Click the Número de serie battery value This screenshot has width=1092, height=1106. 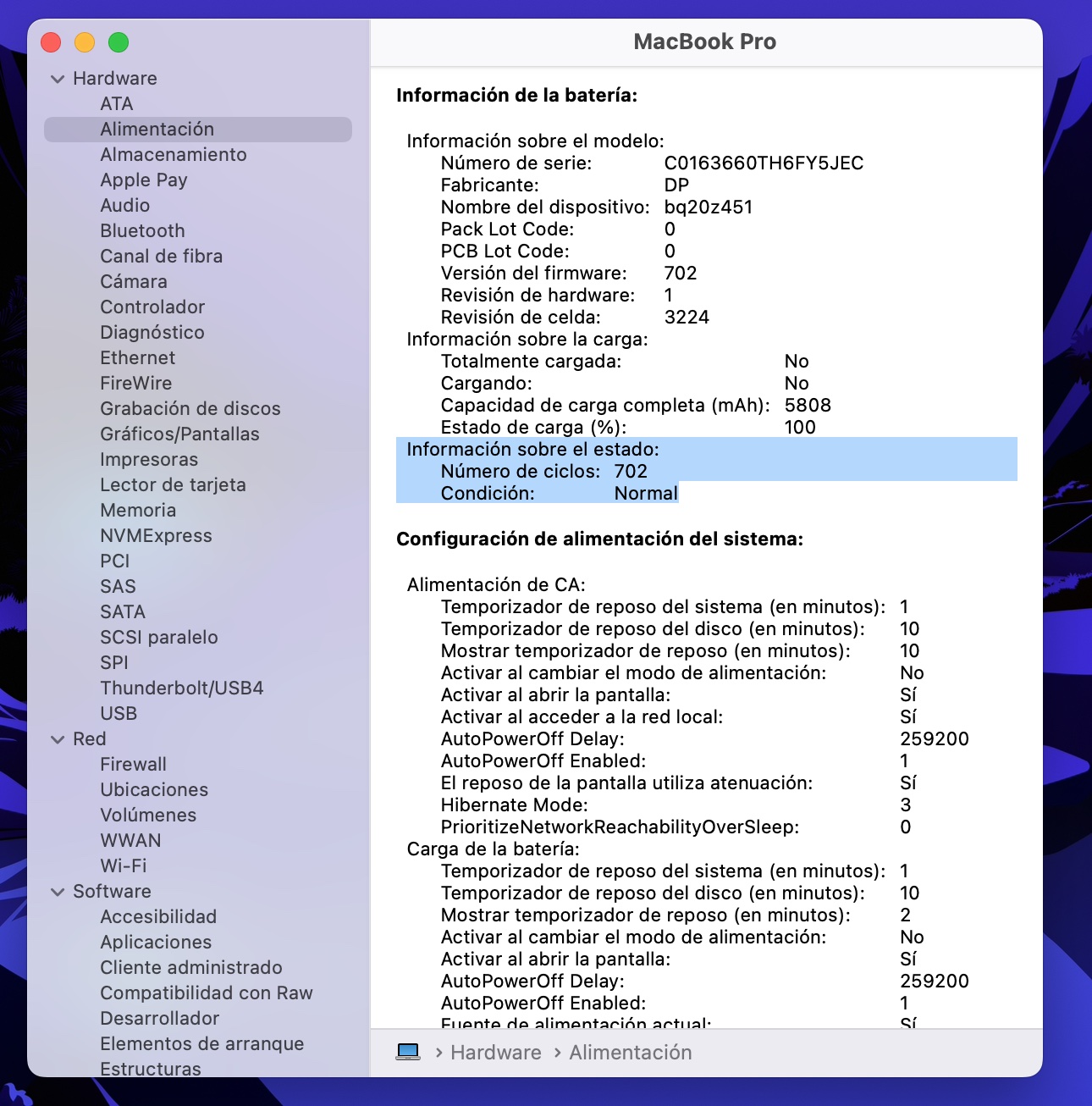pos(764,163)
